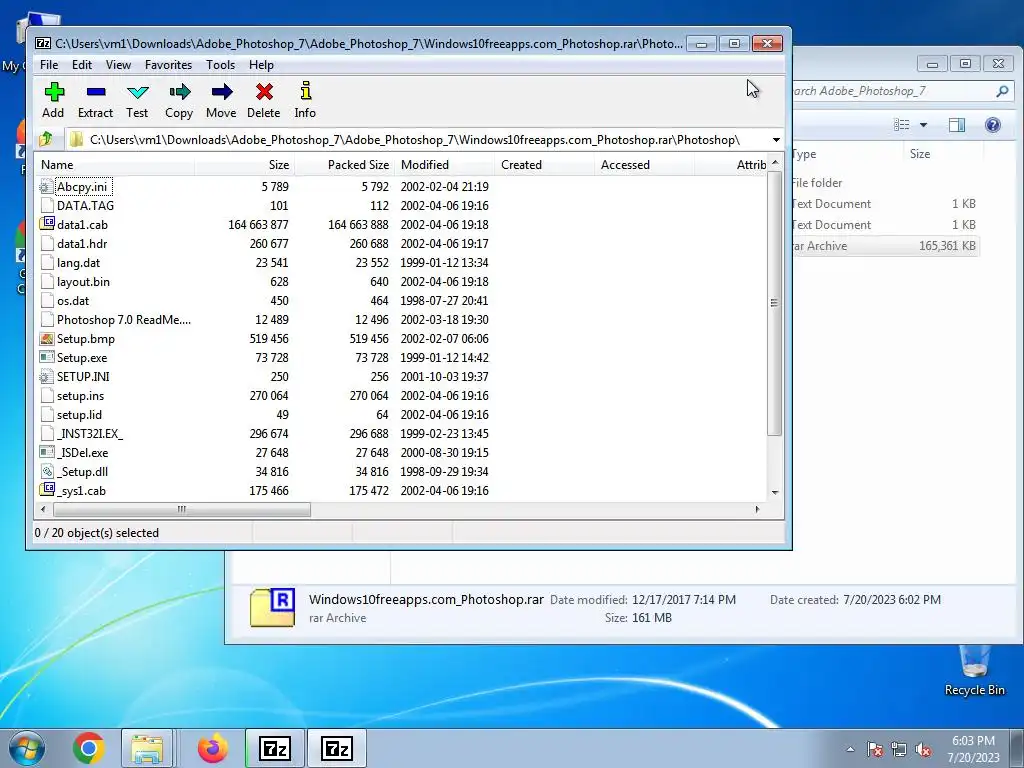Select the Setup.exe application icon
1024x768 pixels.
[46, 357]
